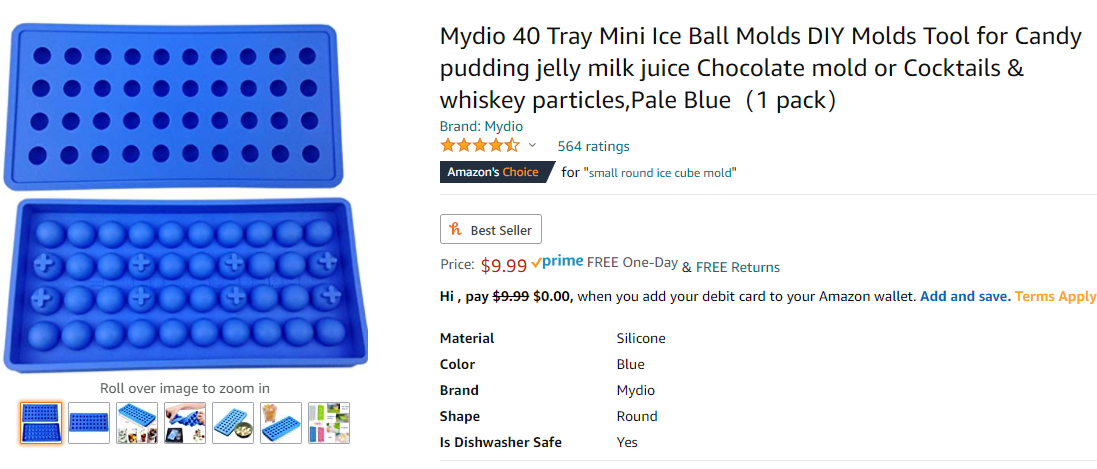Click the Add and save link
The image size is (1097, 469).
pyautogui.click(x=965, y=296)
